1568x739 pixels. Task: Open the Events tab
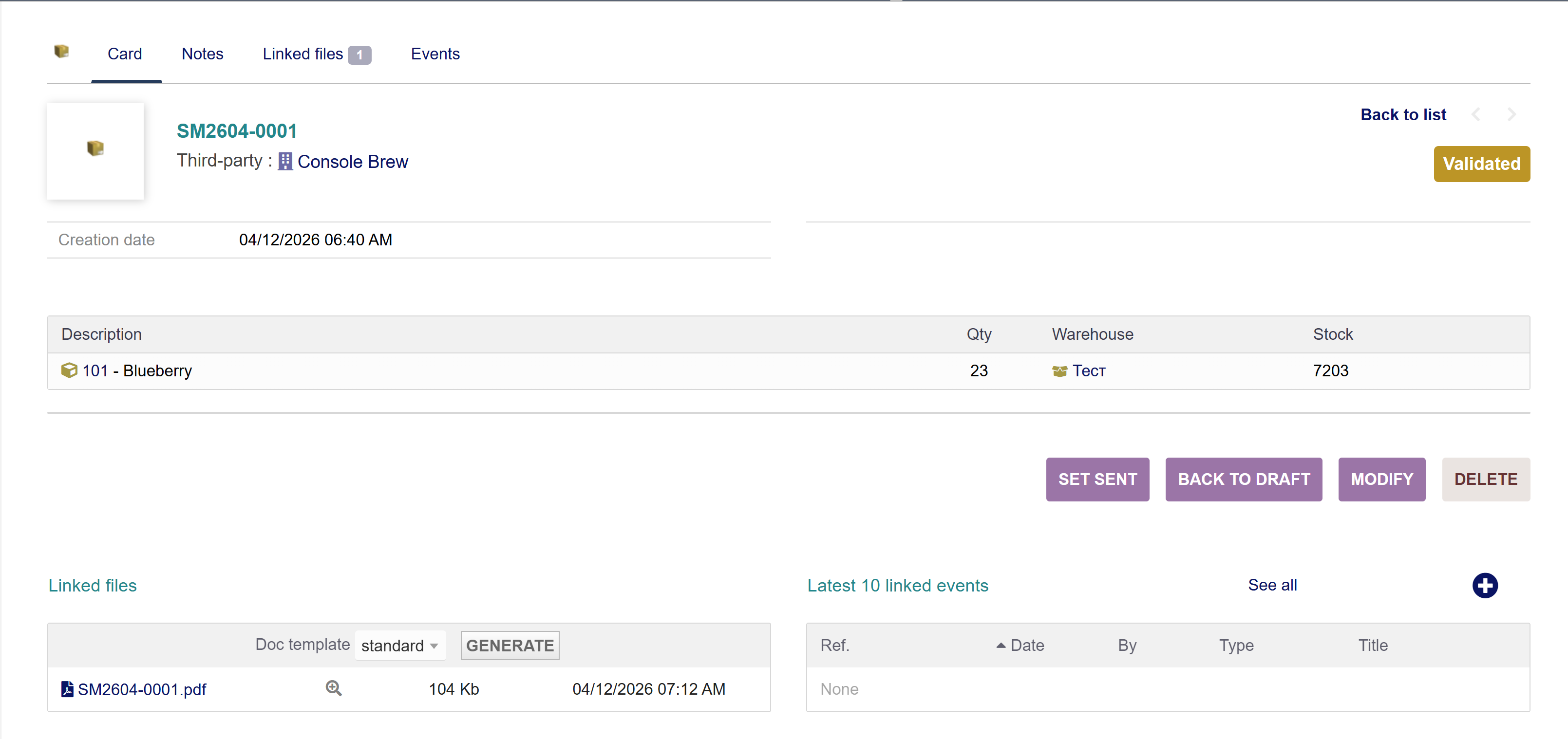[x=435, y=54]
